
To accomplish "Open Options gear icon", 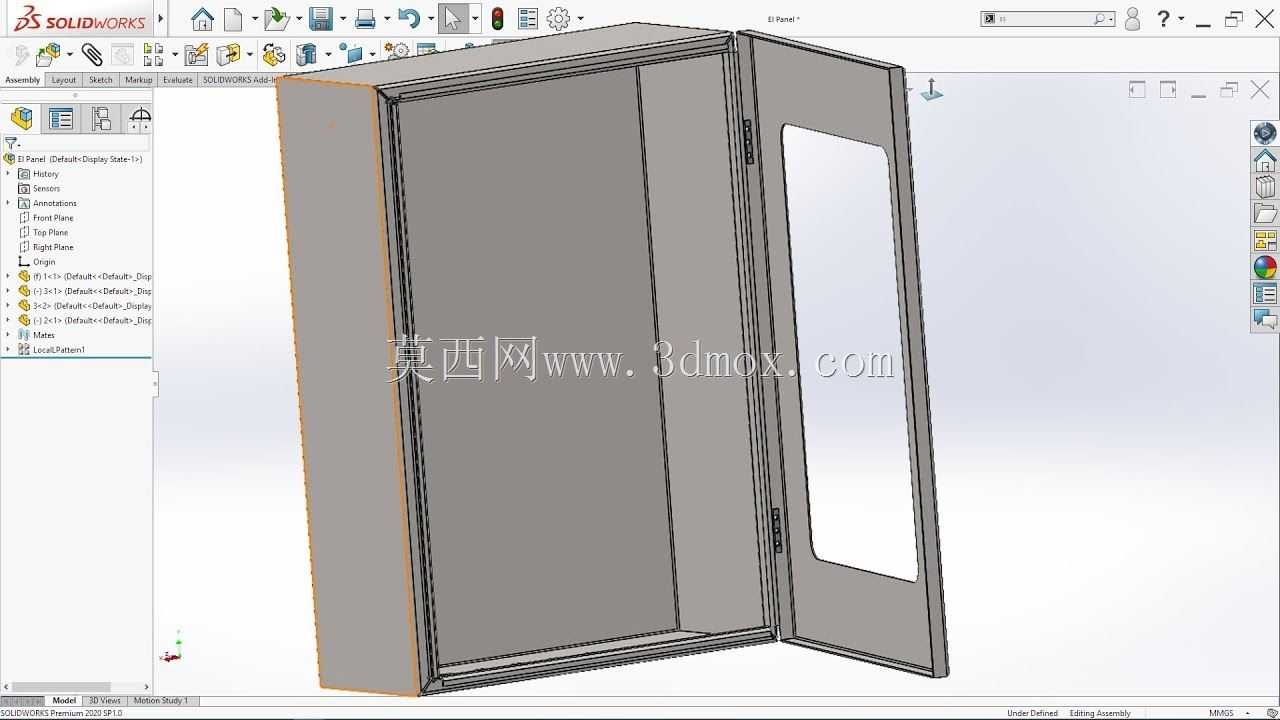I will (558, 18).
